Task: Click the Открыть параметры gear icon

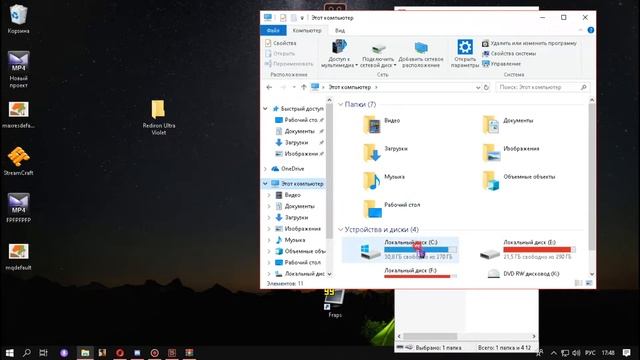Action: 464,53
